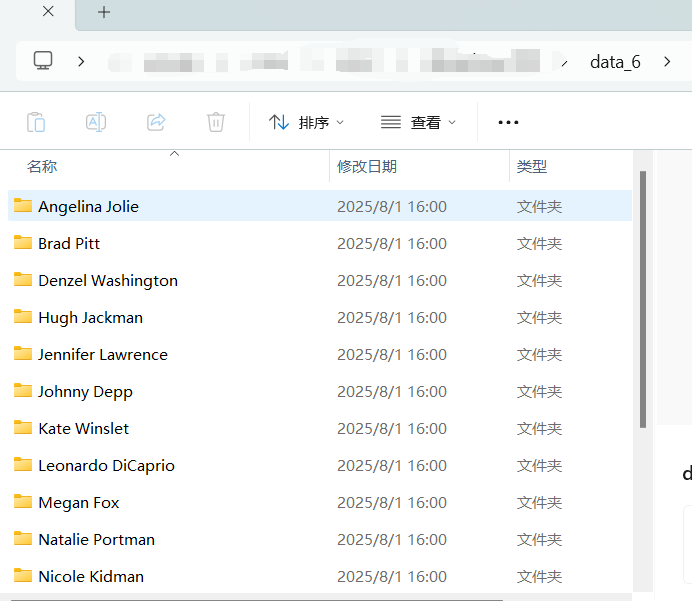Sort by the 名称 column header

(42, 166)
